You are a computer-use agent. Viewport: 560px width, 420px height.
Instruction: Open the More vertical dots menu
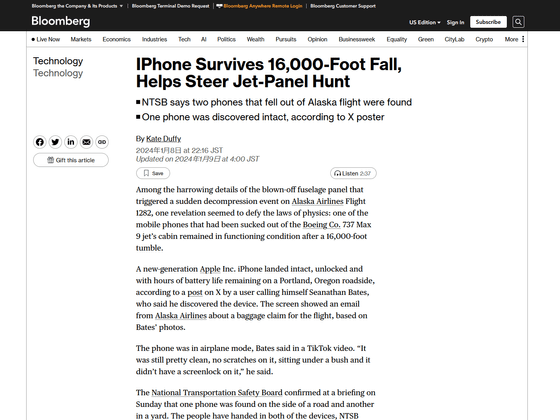point(523,39)
